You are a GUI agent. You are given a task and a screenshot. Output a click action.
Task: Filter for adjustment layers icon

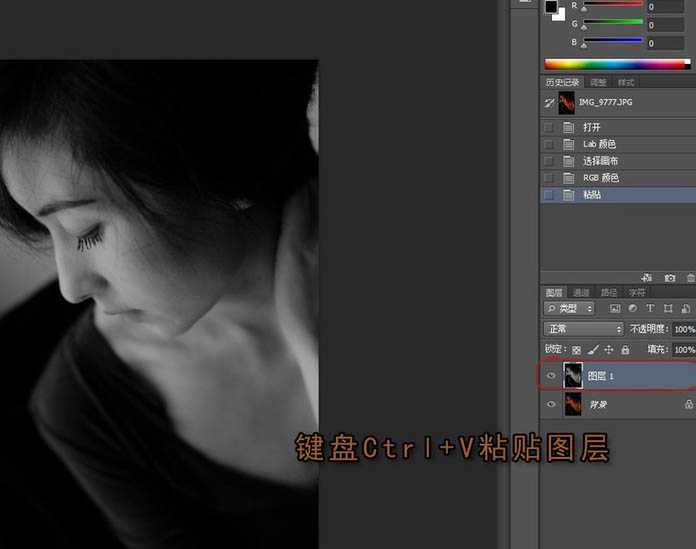tap(633, 308)
